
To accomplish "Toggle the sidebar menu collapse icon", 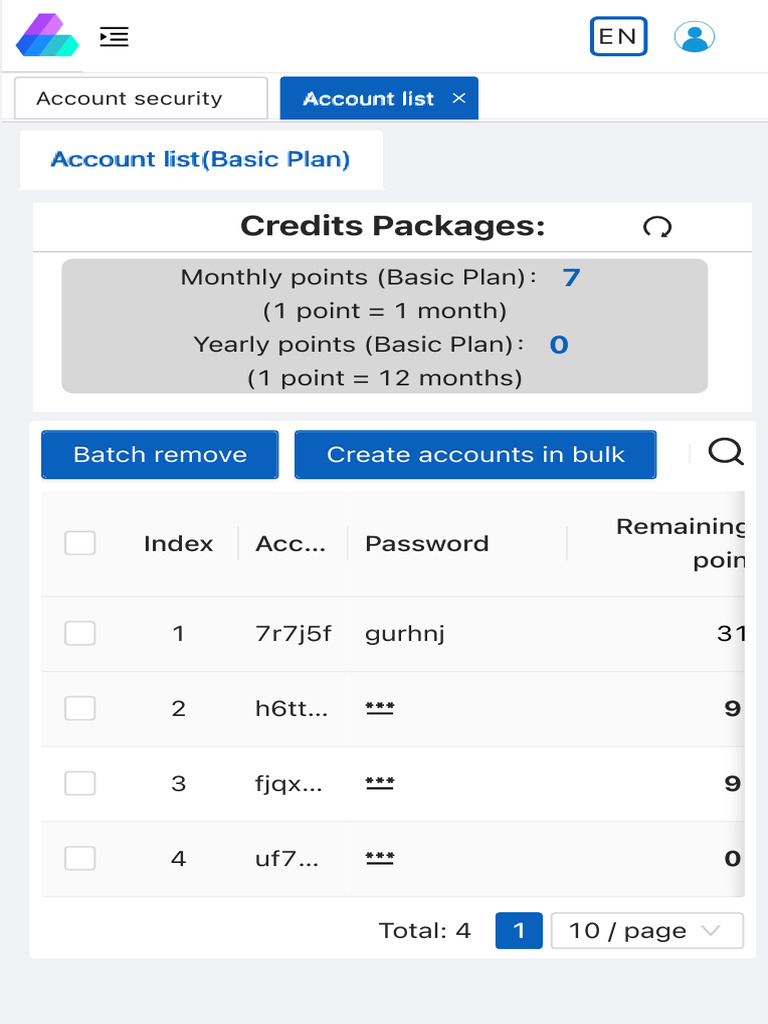I will click(114, 37).
